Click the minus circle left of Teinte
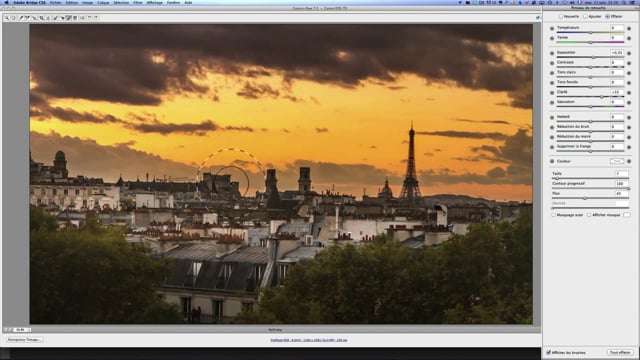Viewport: 640px width, 360px height. pos(552,38)
